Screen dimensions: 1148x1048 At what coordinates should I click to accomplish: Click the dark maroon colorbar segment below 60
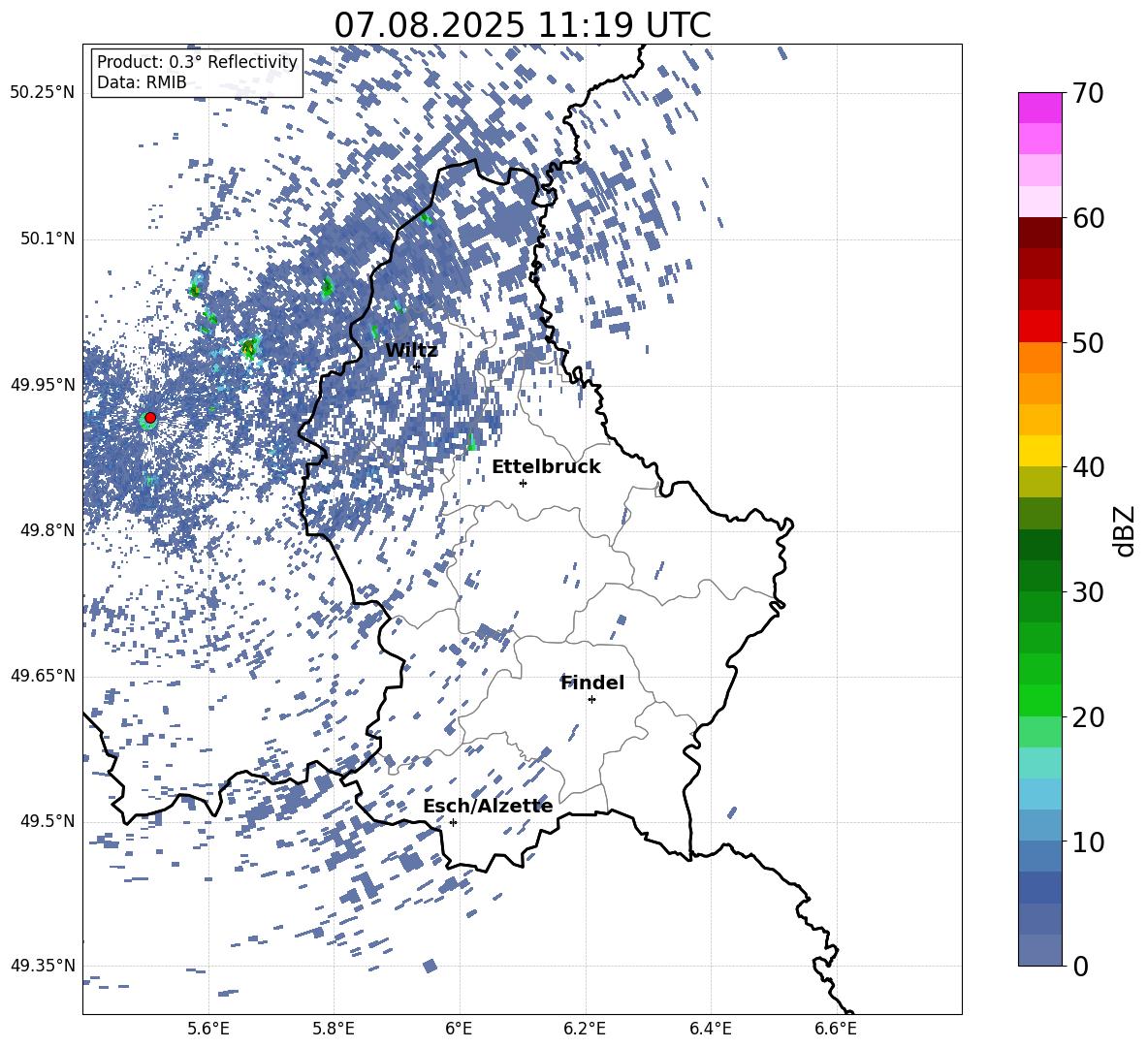(x=1039, y=233)
